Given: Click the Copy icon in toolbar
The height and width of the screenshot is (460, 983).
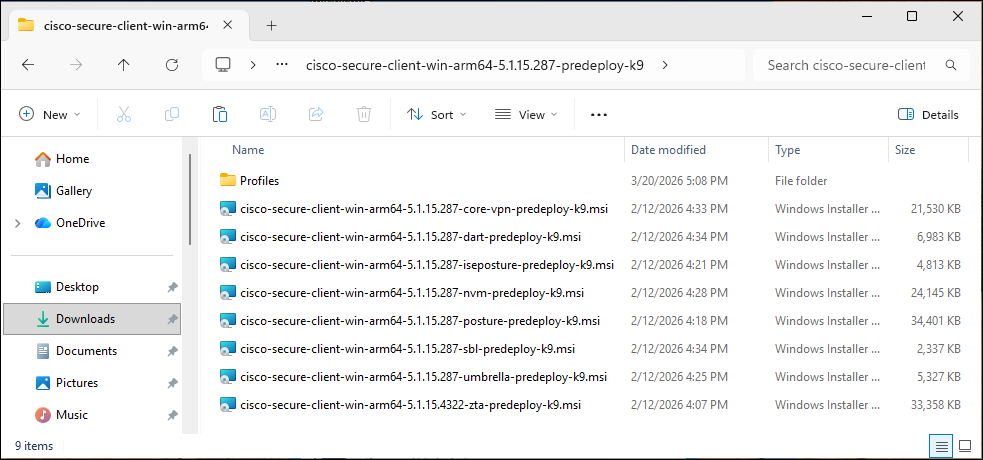Looking at the screenshot, I should coord(172,114).
